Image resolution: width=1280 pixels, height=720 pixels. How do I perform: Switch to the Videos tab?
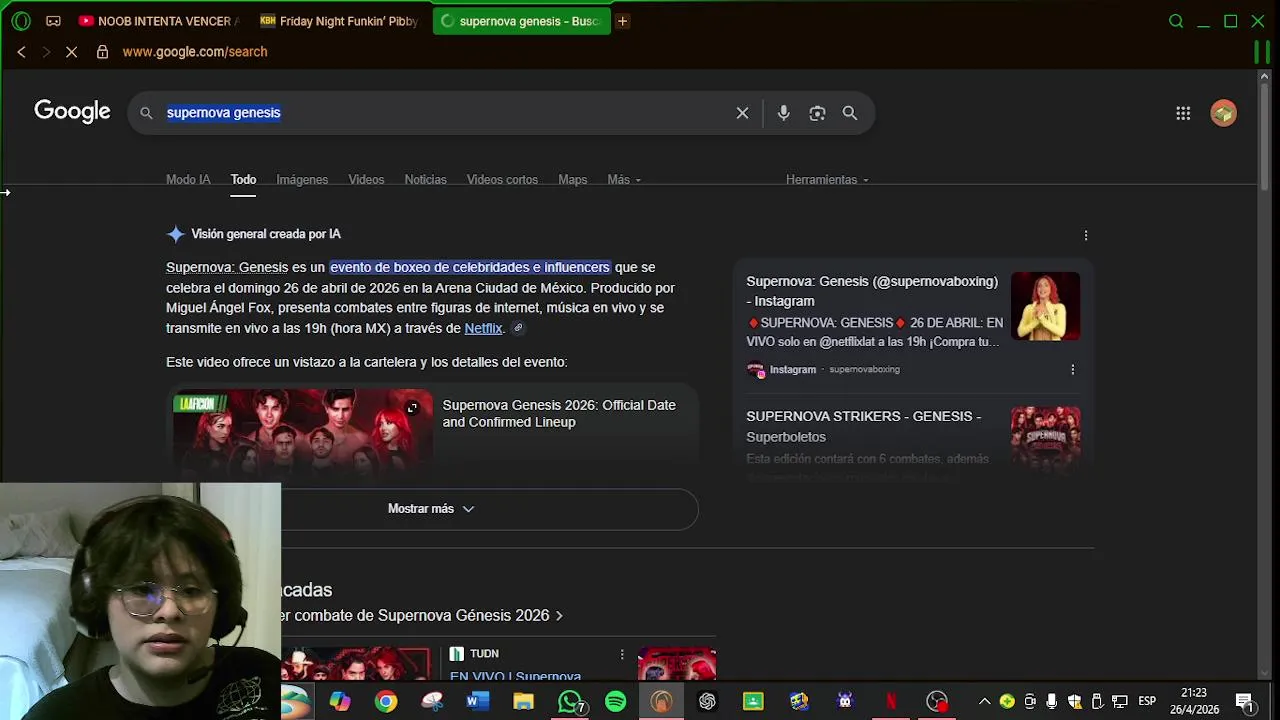pyautogui.click(x=366, y=180)
